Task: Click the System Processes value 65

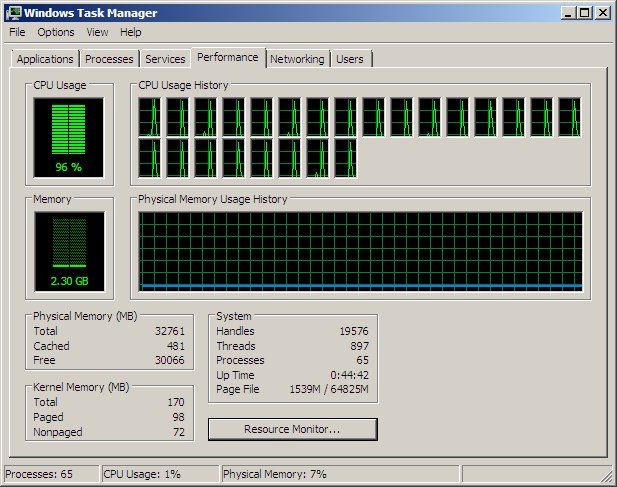Action: pos(362,360)
